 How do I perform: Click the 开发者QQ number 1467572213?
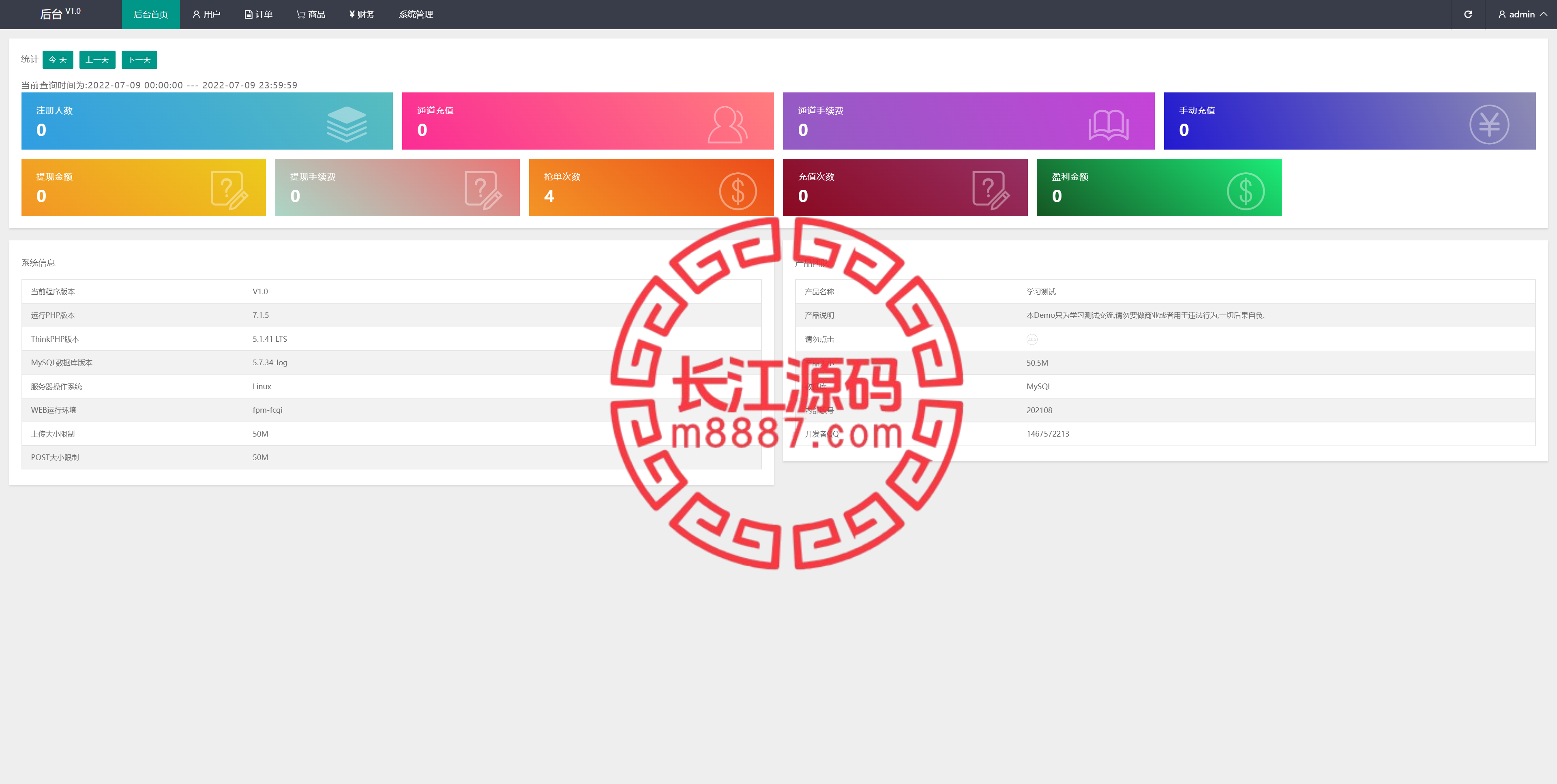tap(1047, 434)
